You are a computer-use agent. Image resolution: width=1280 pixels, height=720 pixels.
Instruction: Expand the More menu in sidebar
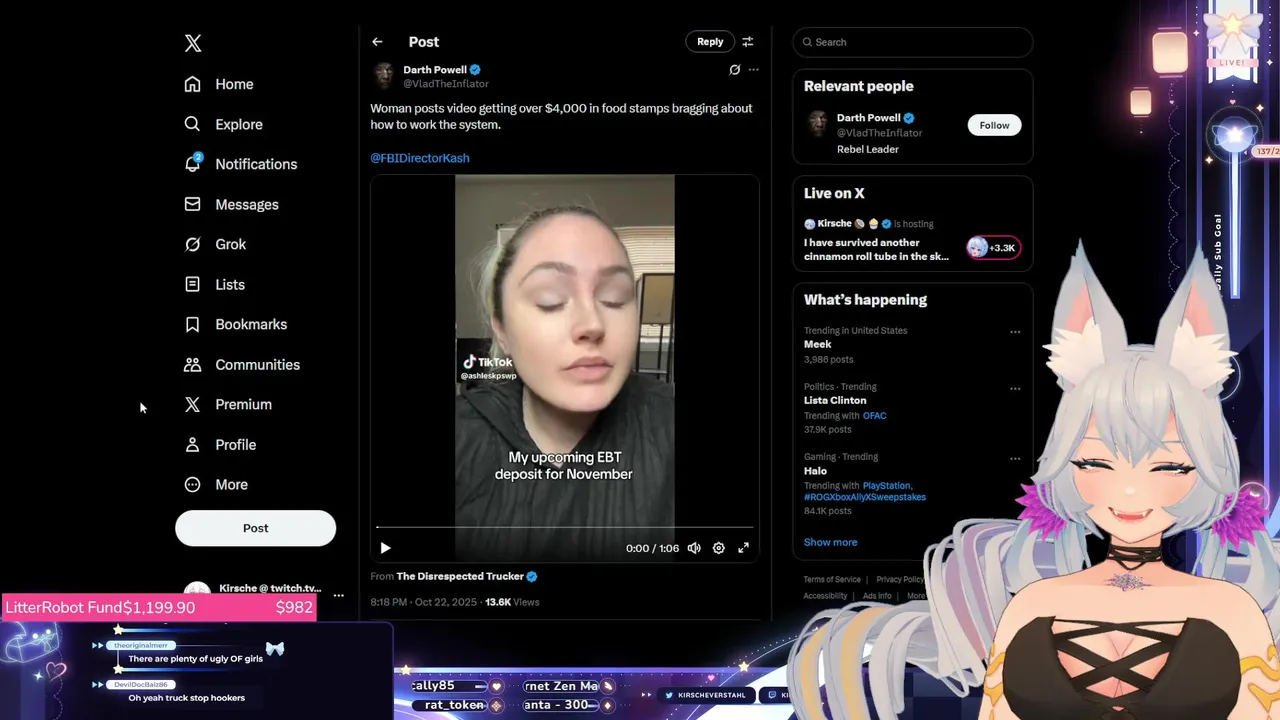pos(216,484)
